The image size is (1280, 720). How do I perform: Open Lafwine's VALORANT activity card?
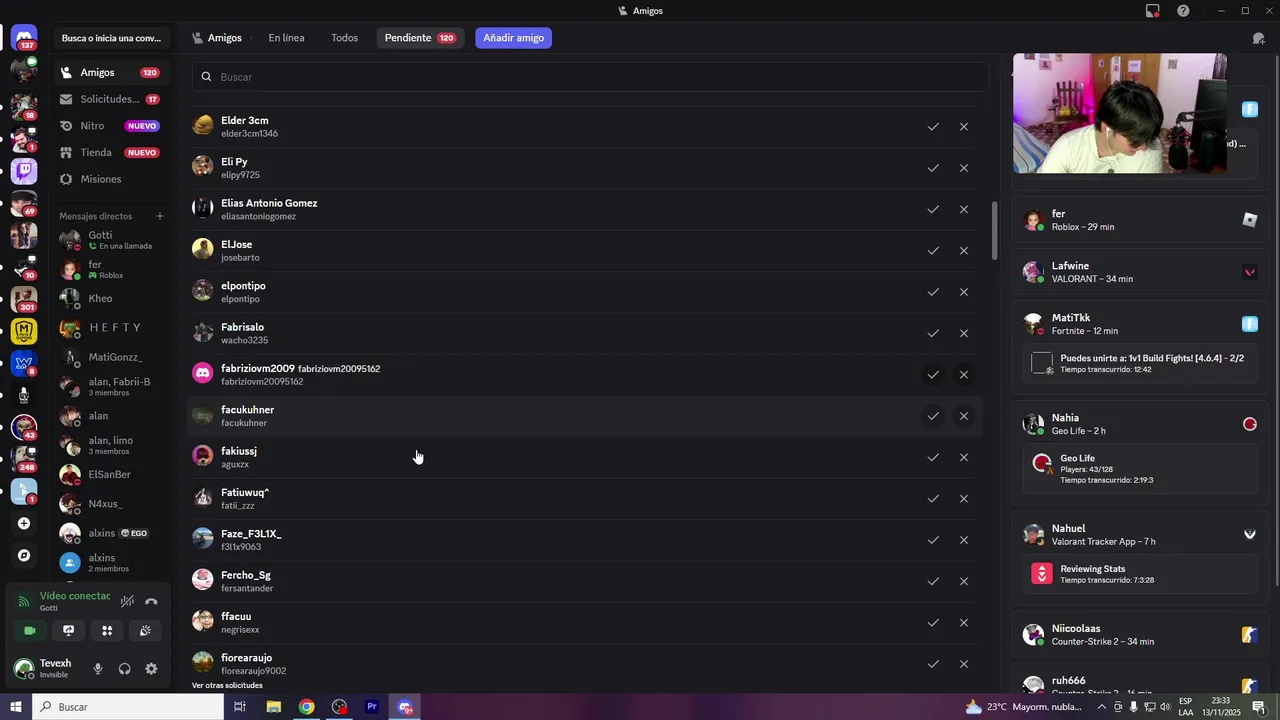coord(1139,272)
